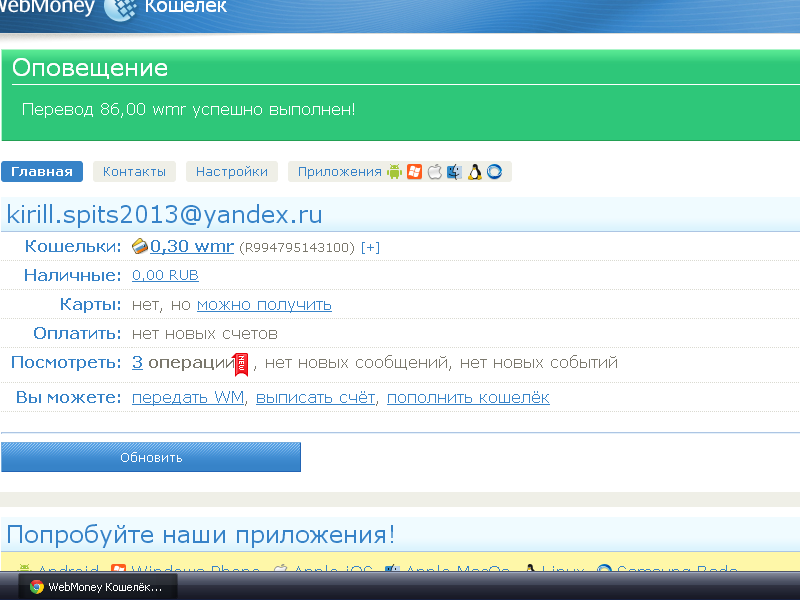Screen dimensions: 800x600
Task: Click the пополнить кошелёк link
Action: pyautogui.click(x=468, y=397)
